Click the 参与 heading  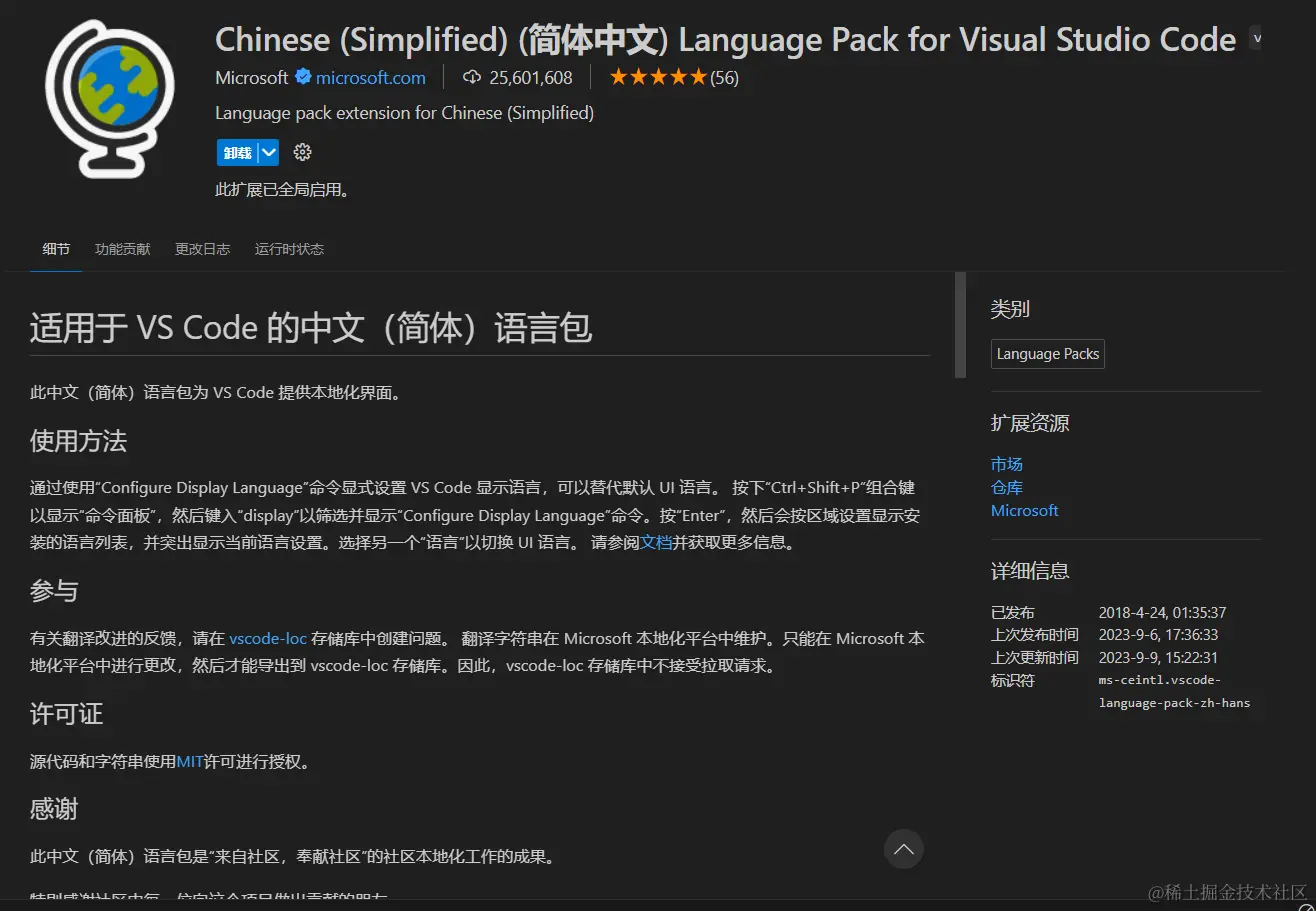pyautogui.click(x=54, y=591)
